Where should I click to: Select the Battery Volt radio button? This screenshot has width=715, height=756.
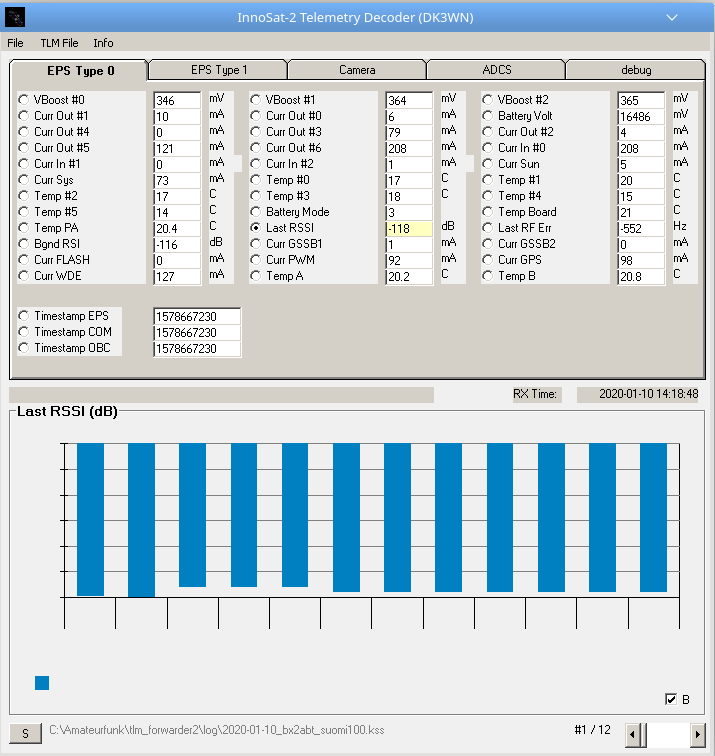(488, 116)
